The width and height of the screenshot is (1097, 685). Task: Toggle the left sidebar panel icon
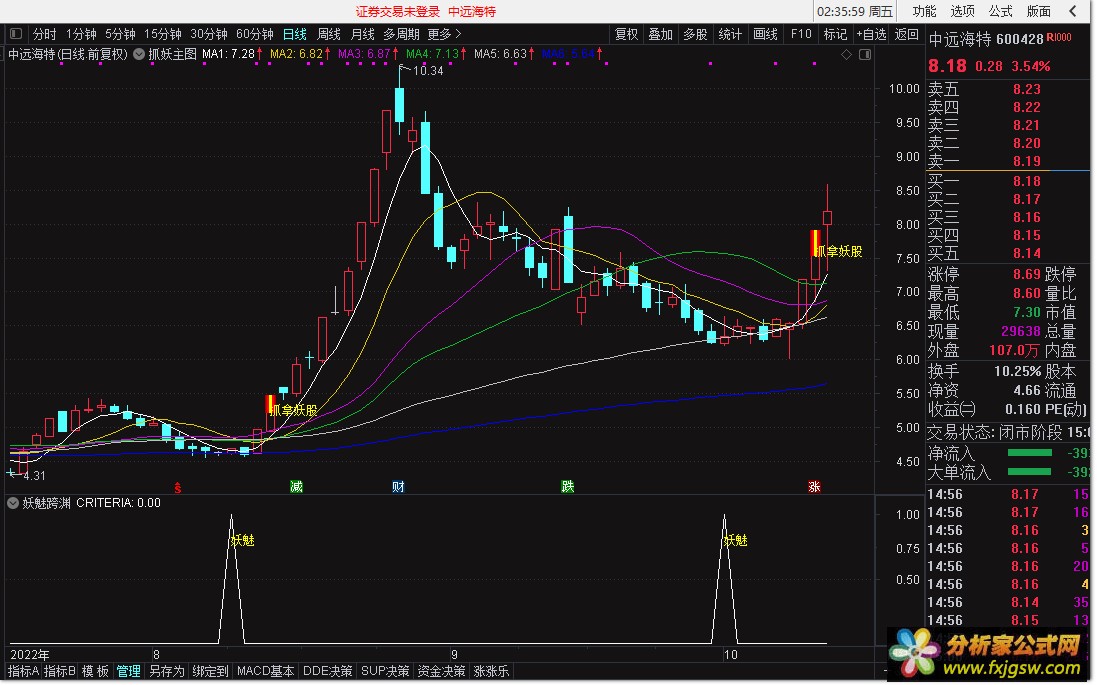[15, 34]
